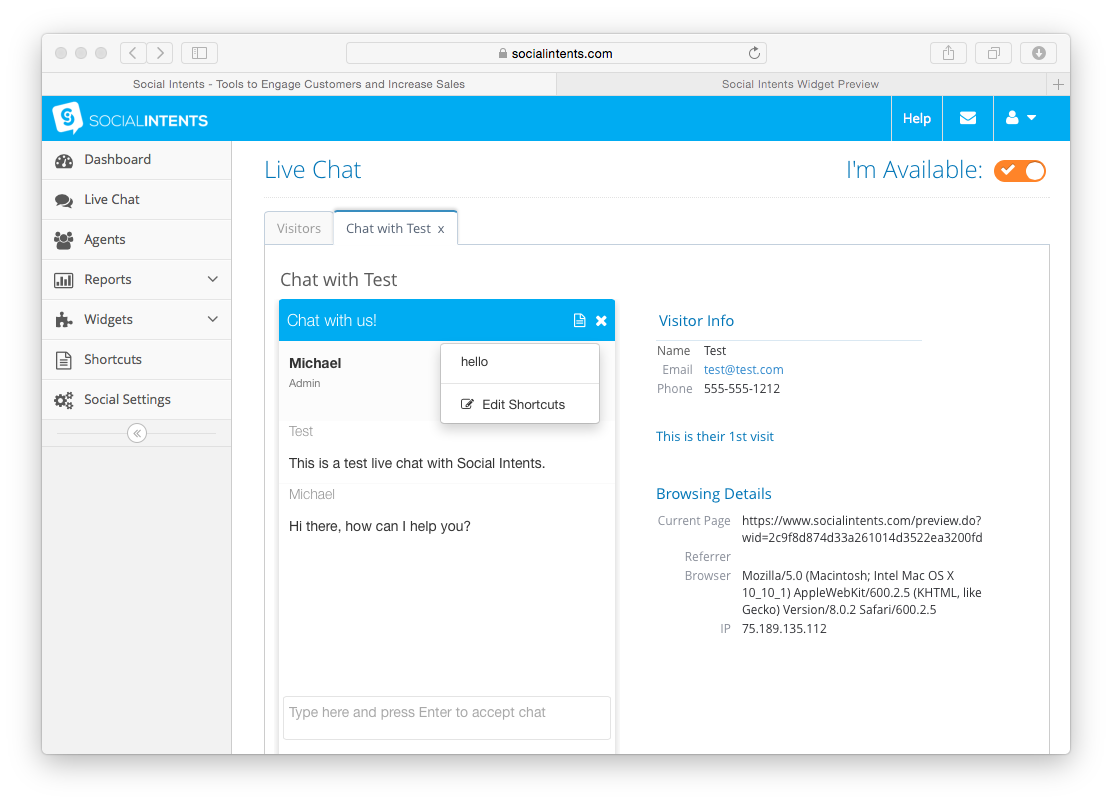Open the Dashboard sidebar item
Screen dimensions: 1112x804
[136, 160]
